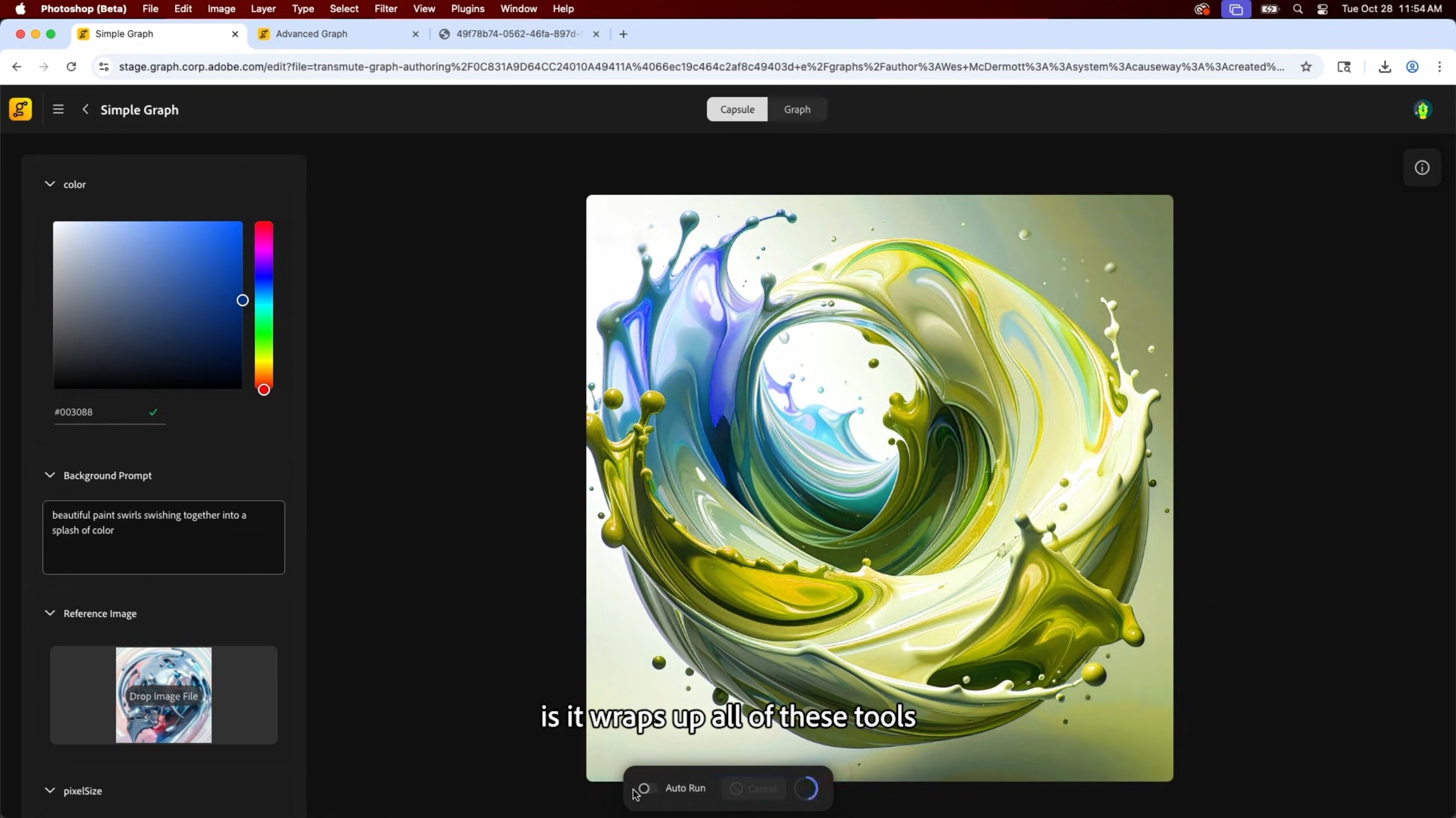Viewport: 1456px width, 818px height.
Task: Open the info panel icon
Action: (1422, 168)
